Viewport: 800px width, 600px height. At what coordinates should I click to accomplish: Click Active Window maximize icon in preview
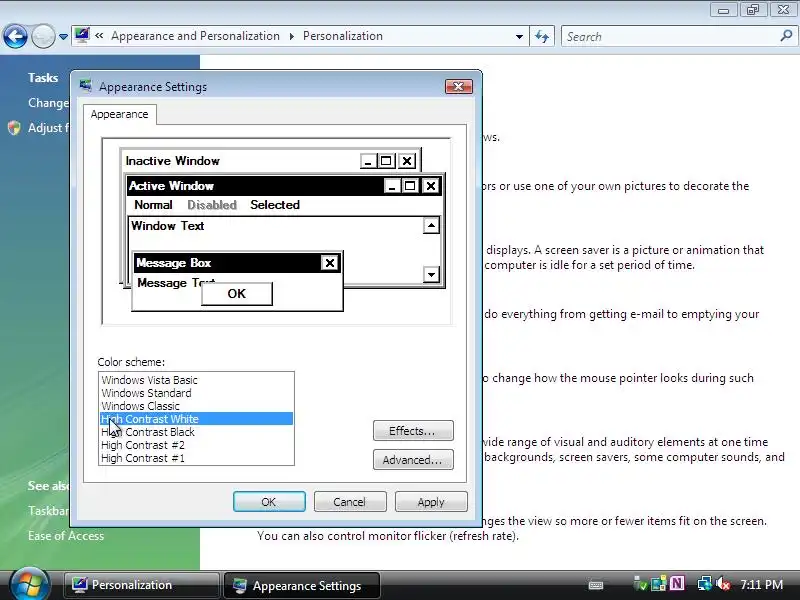coord(410,186)
